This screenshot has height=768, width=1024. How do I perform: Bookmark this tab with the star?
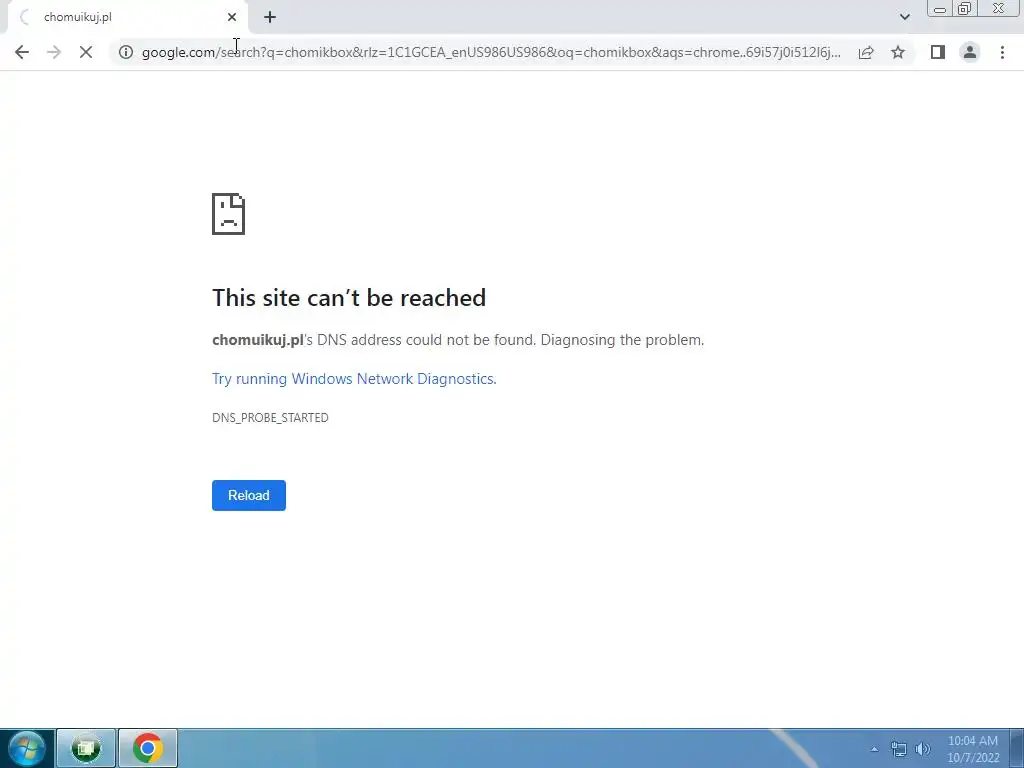click(x=898, y=52)
